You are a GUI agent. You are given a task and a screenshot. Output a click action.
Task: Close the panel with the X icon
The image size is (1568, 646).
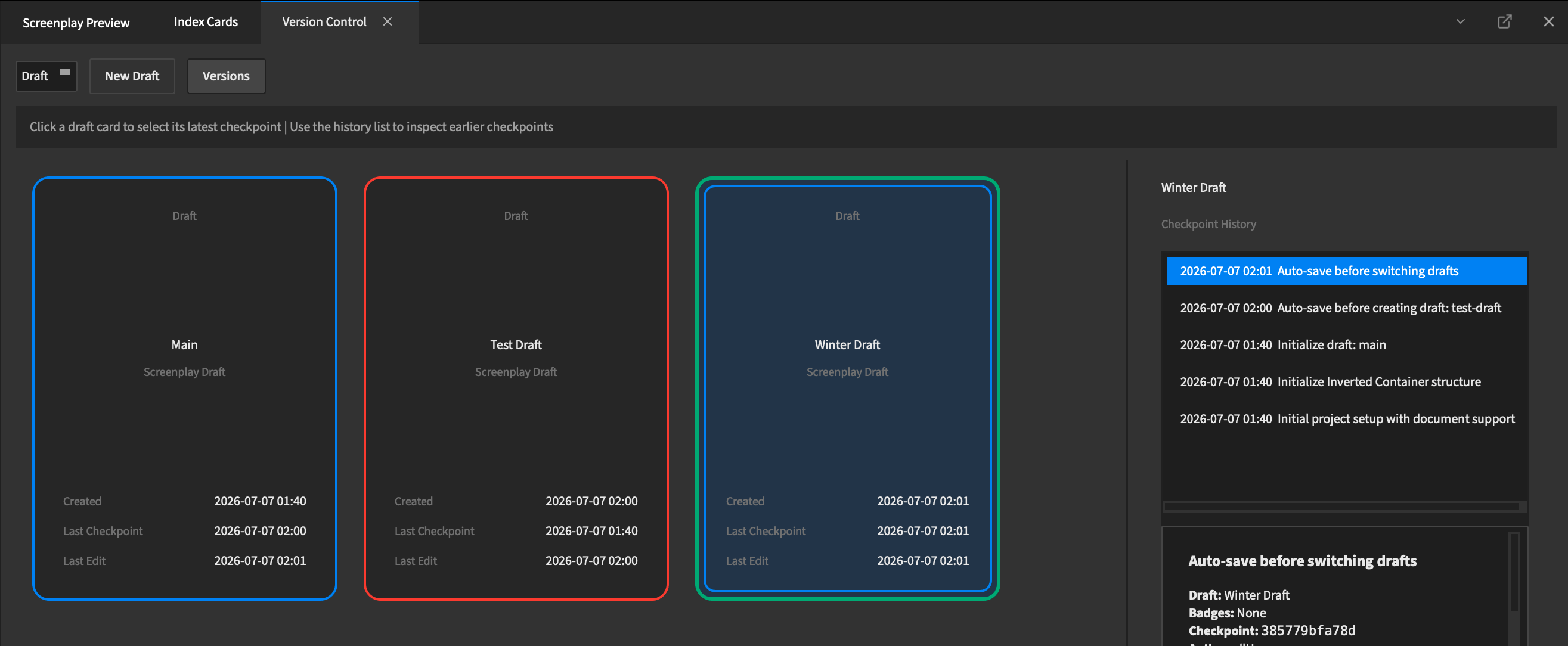coord(1548,22)
